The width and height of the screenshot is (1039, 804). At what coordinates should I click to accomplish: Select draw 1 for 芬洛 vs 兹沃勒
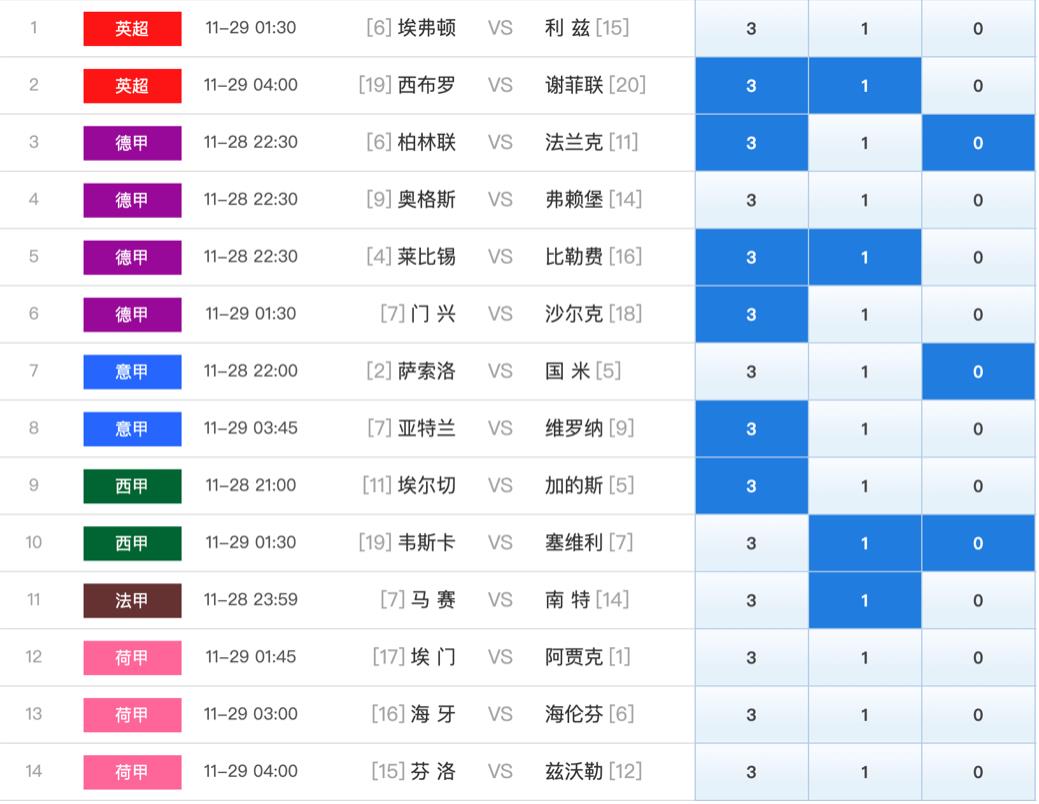point(865,772)
